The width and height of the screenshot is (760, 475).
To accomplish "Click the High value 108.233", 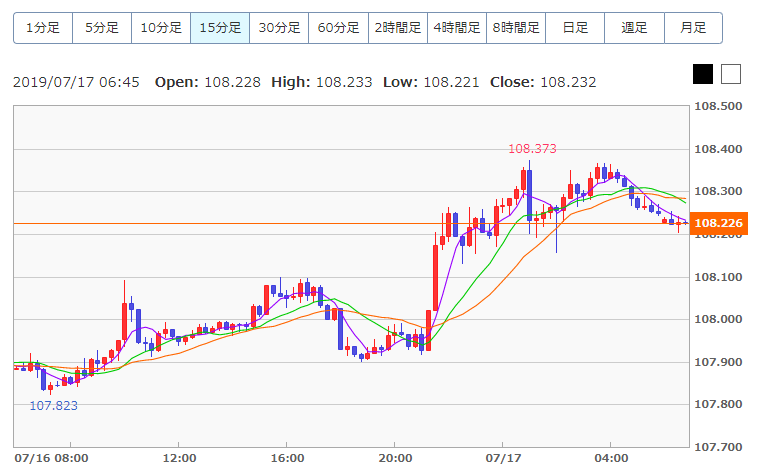I will pos(344,82).
